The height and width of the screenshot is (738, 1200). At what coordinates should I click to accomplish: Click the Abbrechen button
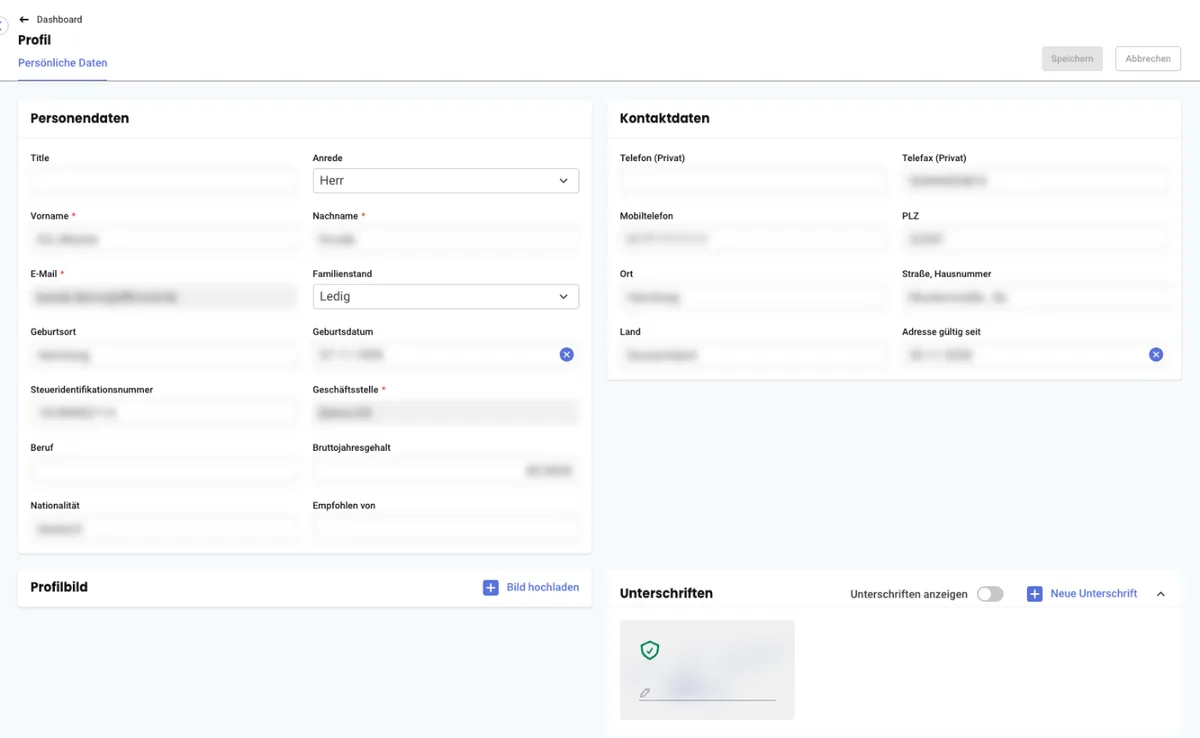point(1148,59)
